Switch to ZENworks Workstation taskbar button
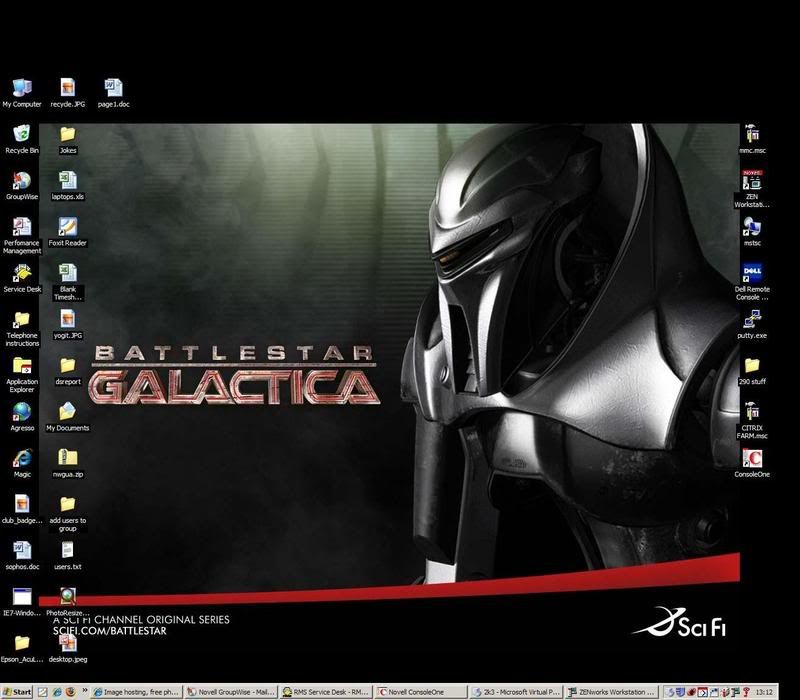800x700 pixels. click(611, 692)
